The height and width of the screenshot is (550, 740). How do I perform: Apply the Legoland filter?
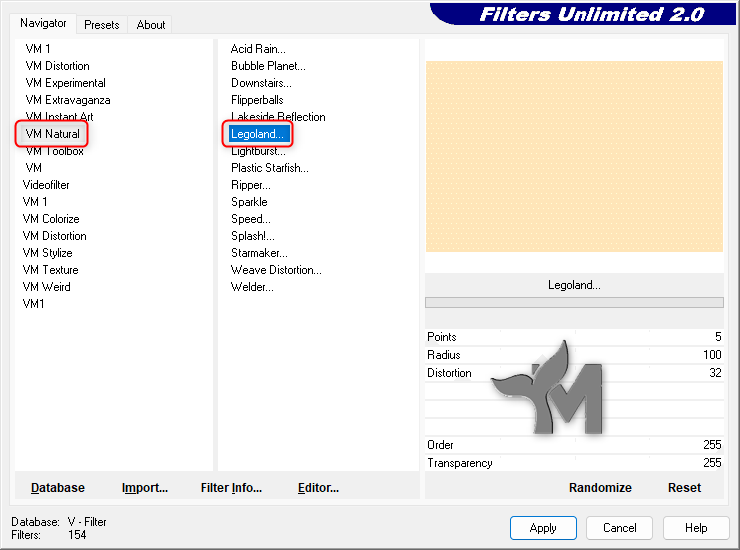[543, 528]
